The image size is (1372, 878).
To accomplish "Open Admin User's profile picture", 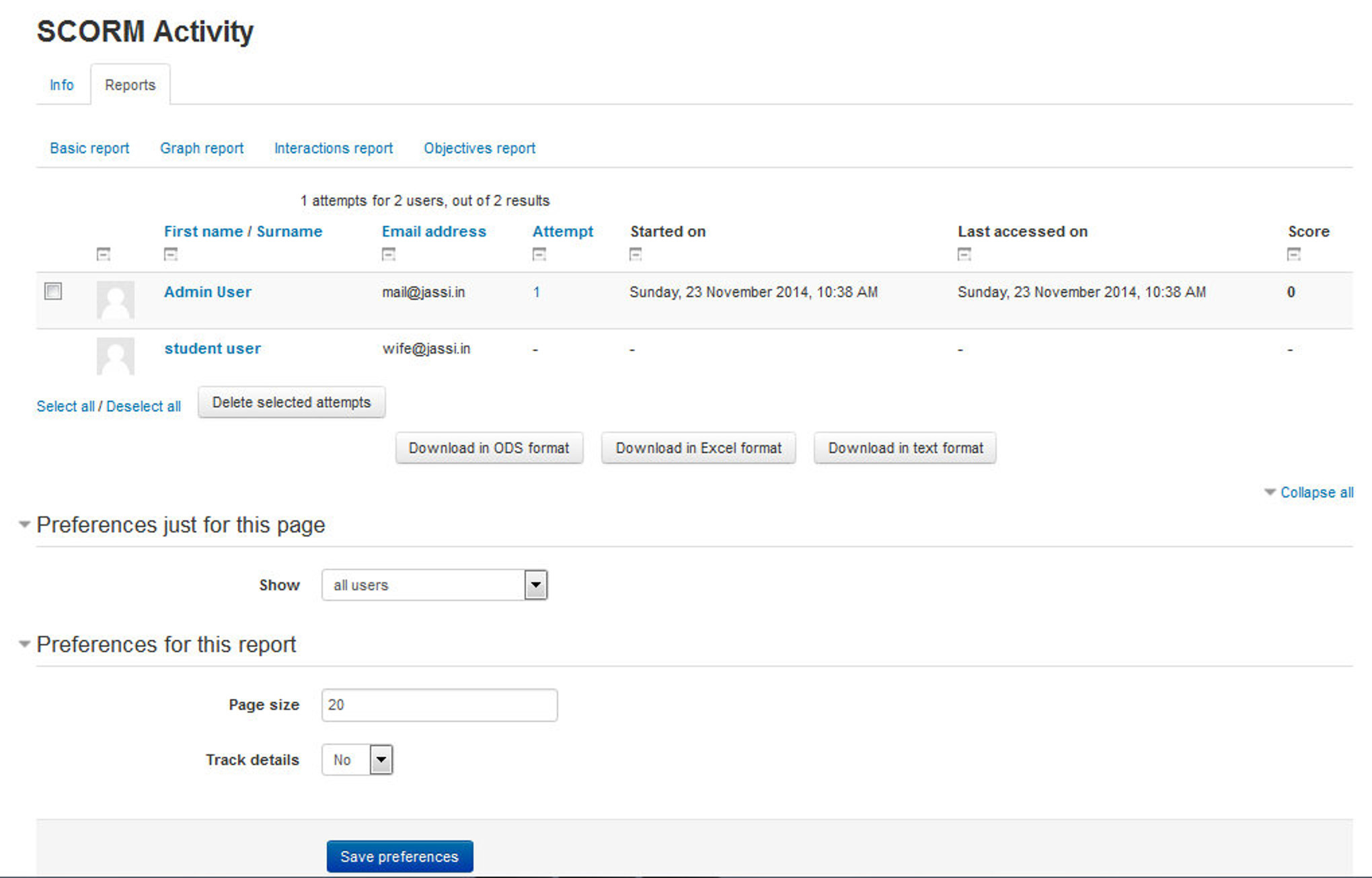I will (x=115, y=300).
